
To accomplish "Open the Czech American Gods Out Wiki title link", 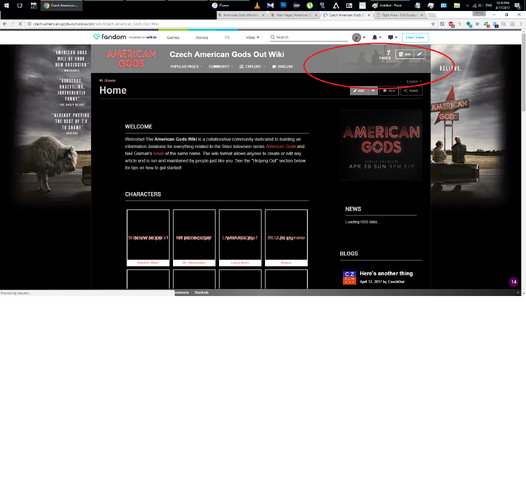I will pyautogui.click(x=227, y=54).
